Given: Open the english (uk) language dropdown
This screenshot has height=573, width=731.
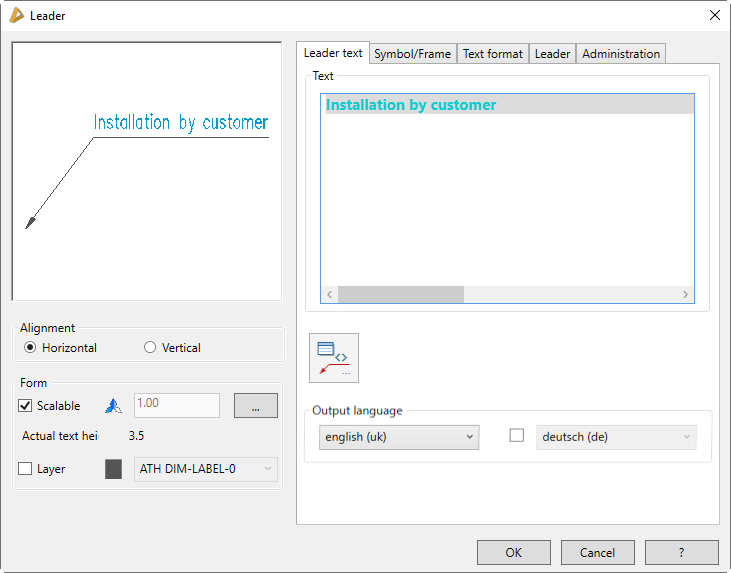Looking at the screenshot, I should tap(399, 437).
